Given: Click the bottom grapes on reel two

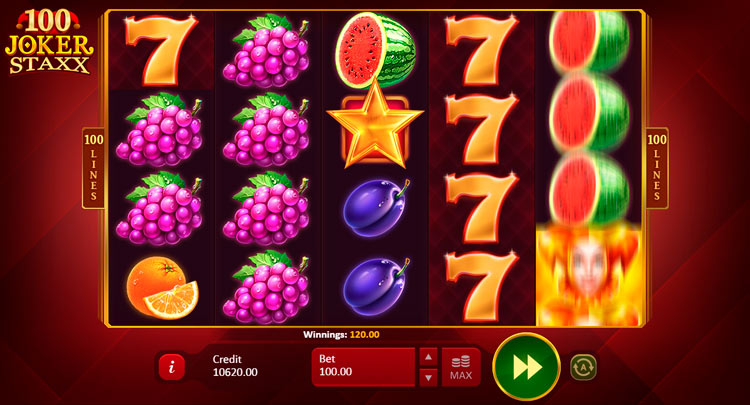Looking at the screenshot, I should click(x=266, y=287).
